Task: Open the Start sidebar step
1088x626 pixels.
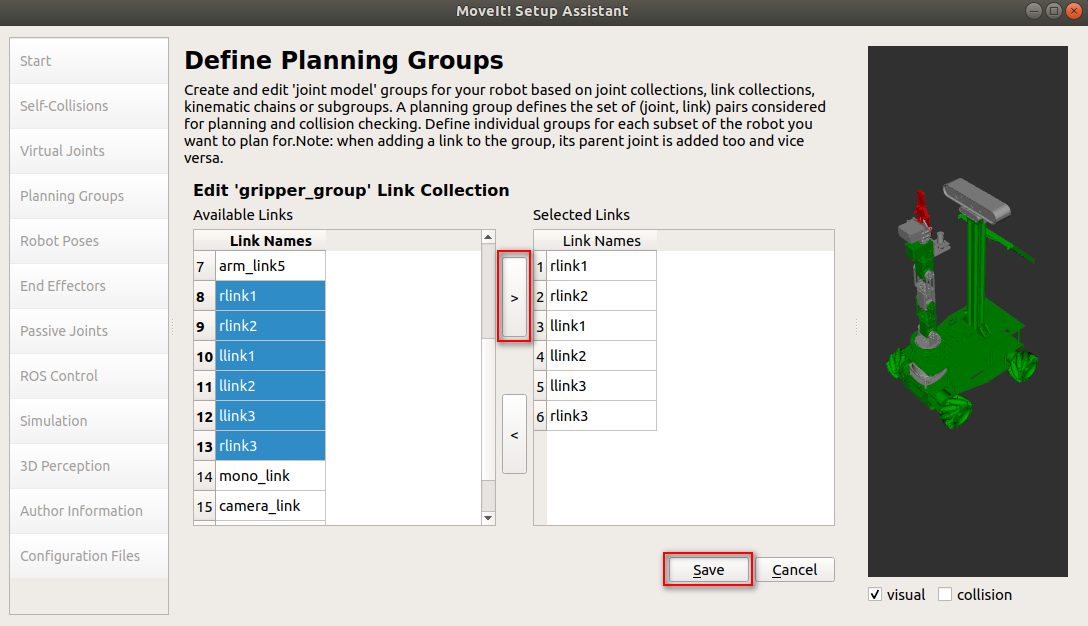Action: click(89, 61)
